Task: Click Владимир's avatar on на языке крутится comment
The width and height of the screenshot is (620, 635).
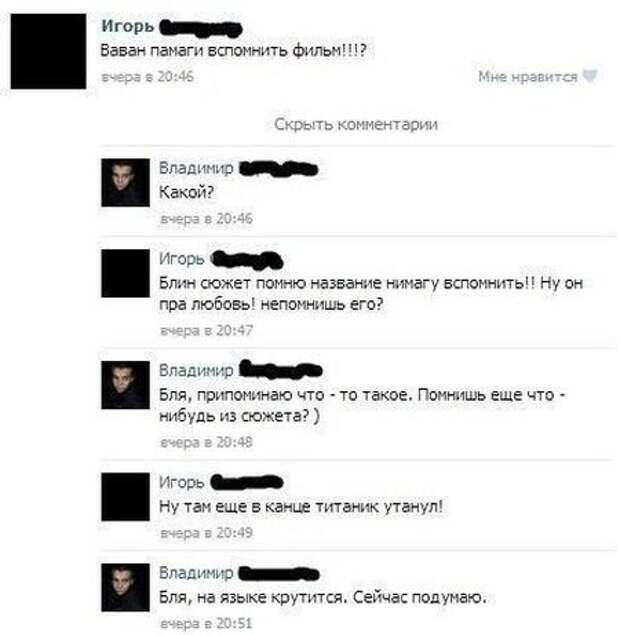Action: (x=125, y=587)
